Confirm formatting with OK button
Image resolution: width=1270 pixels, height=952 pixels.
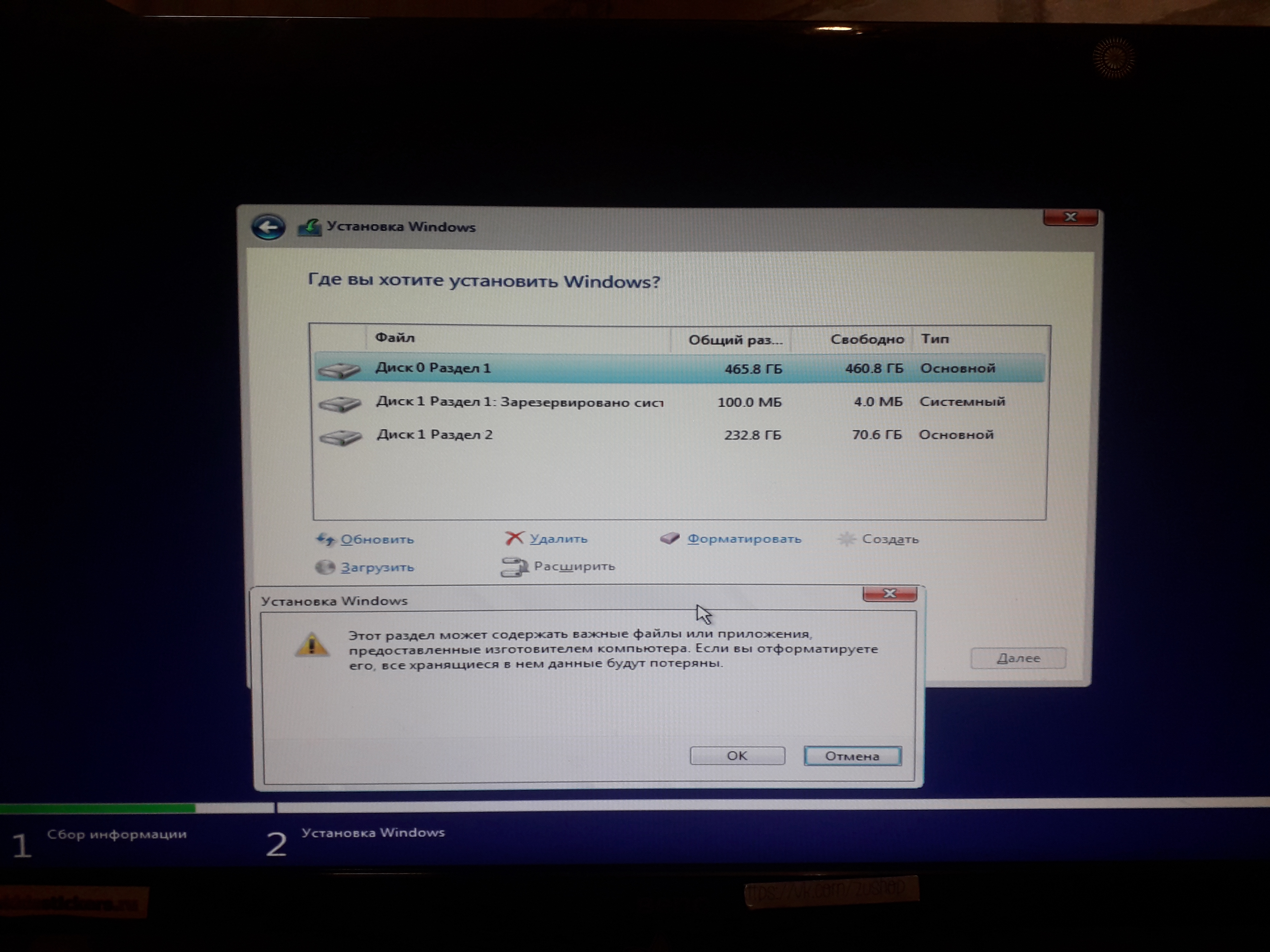pyautogui.click(x=737, y=756)
